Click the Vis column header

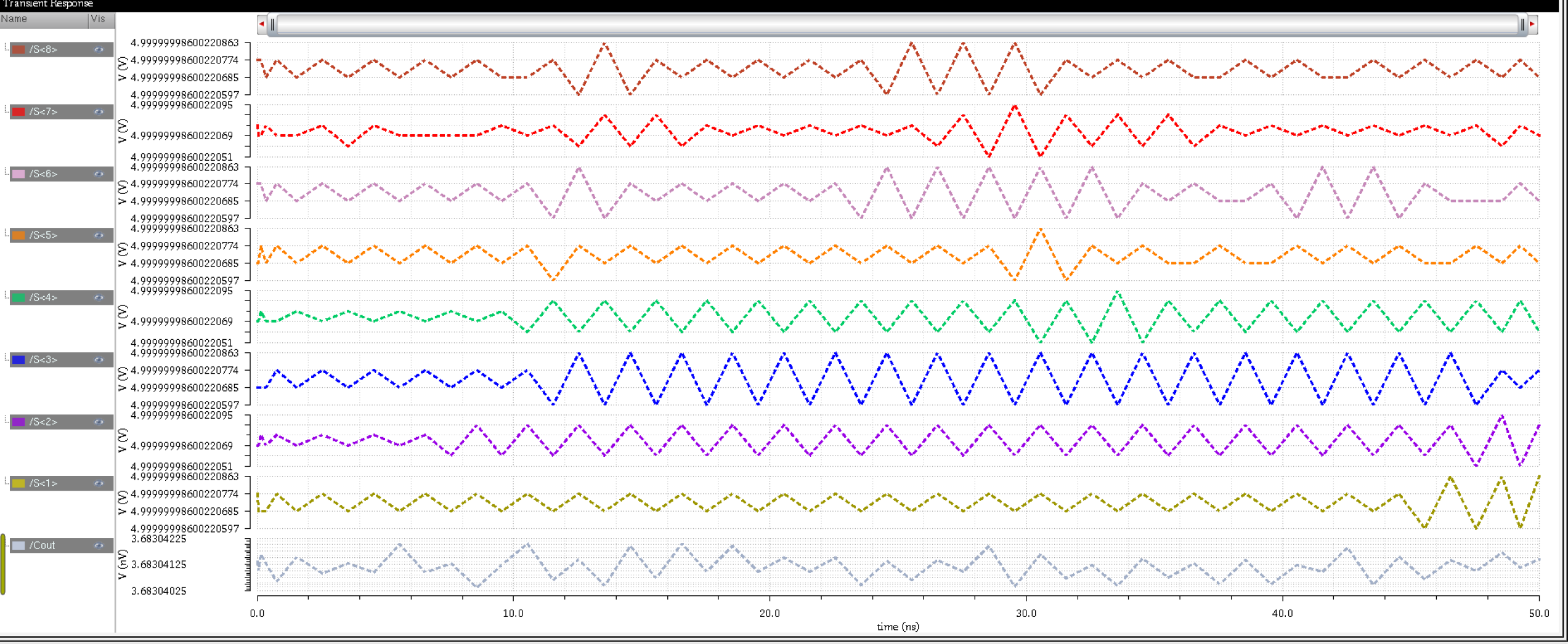coord(99,19)
